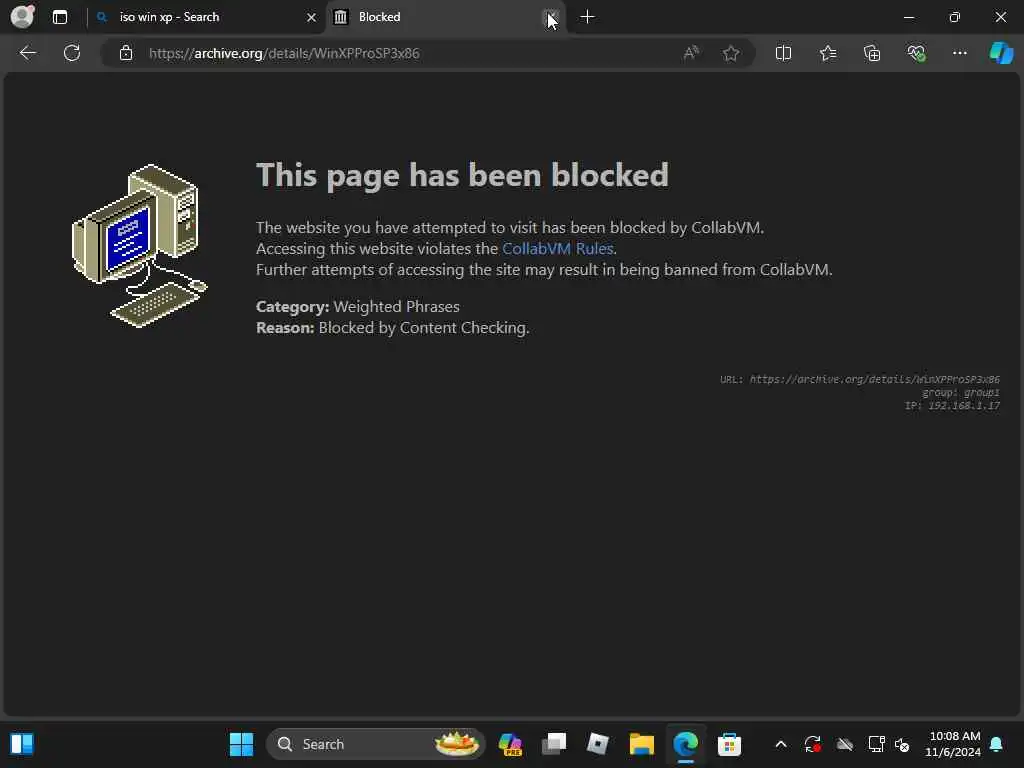Click the blocked URL footer text
Image resolution: width=1024 pixels, height=768 pixels.
[x=859, y=379]
